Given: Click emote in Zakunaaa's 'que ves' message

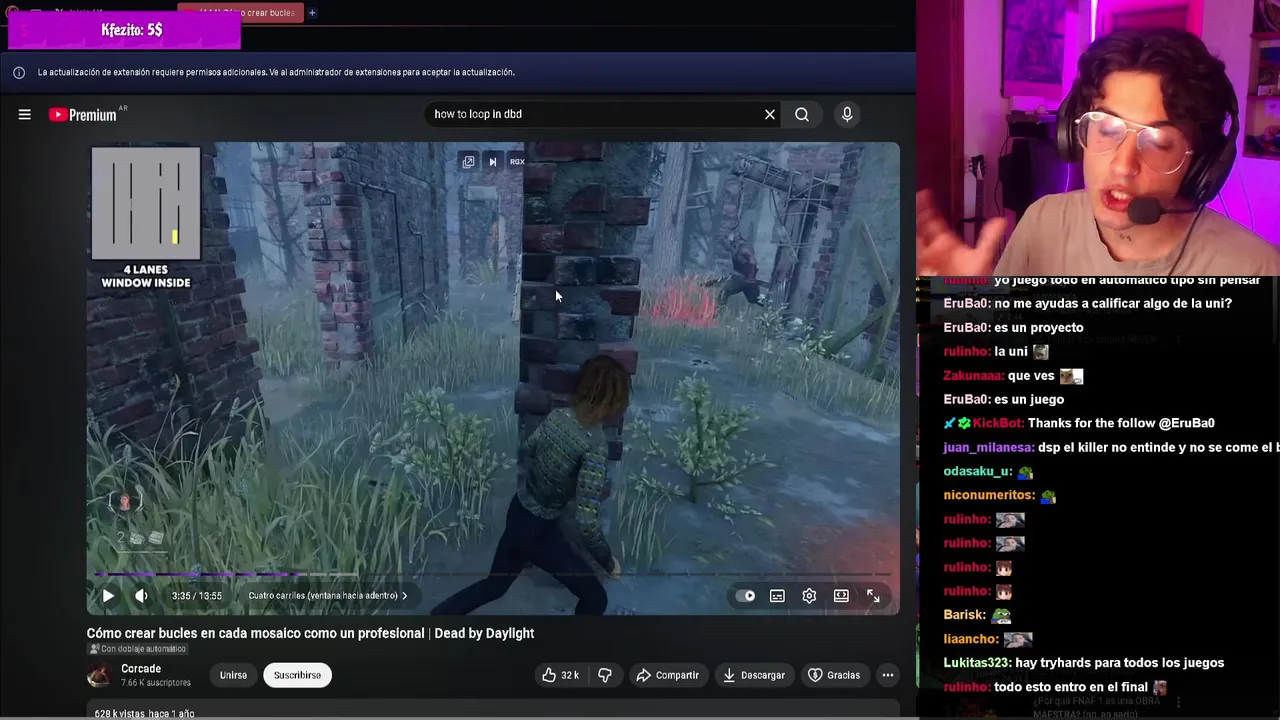Looking at the screenshot, I should [x=1071, y=376].
